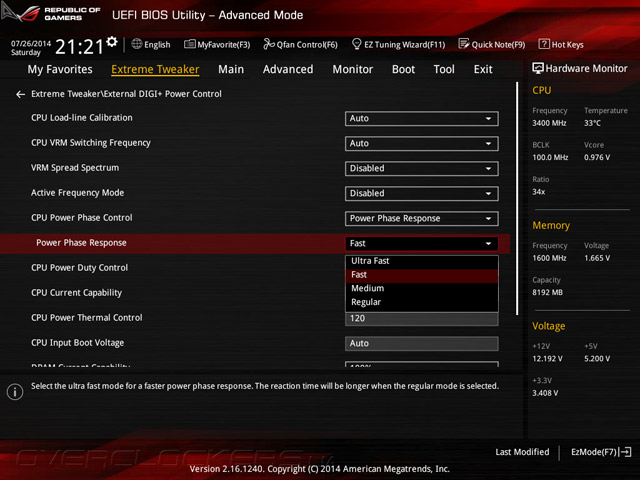This screenshot has height=480, width=640.
Task: Click the EZ Tuning Wizard lightbulb icon
Action: coord(356,44)
